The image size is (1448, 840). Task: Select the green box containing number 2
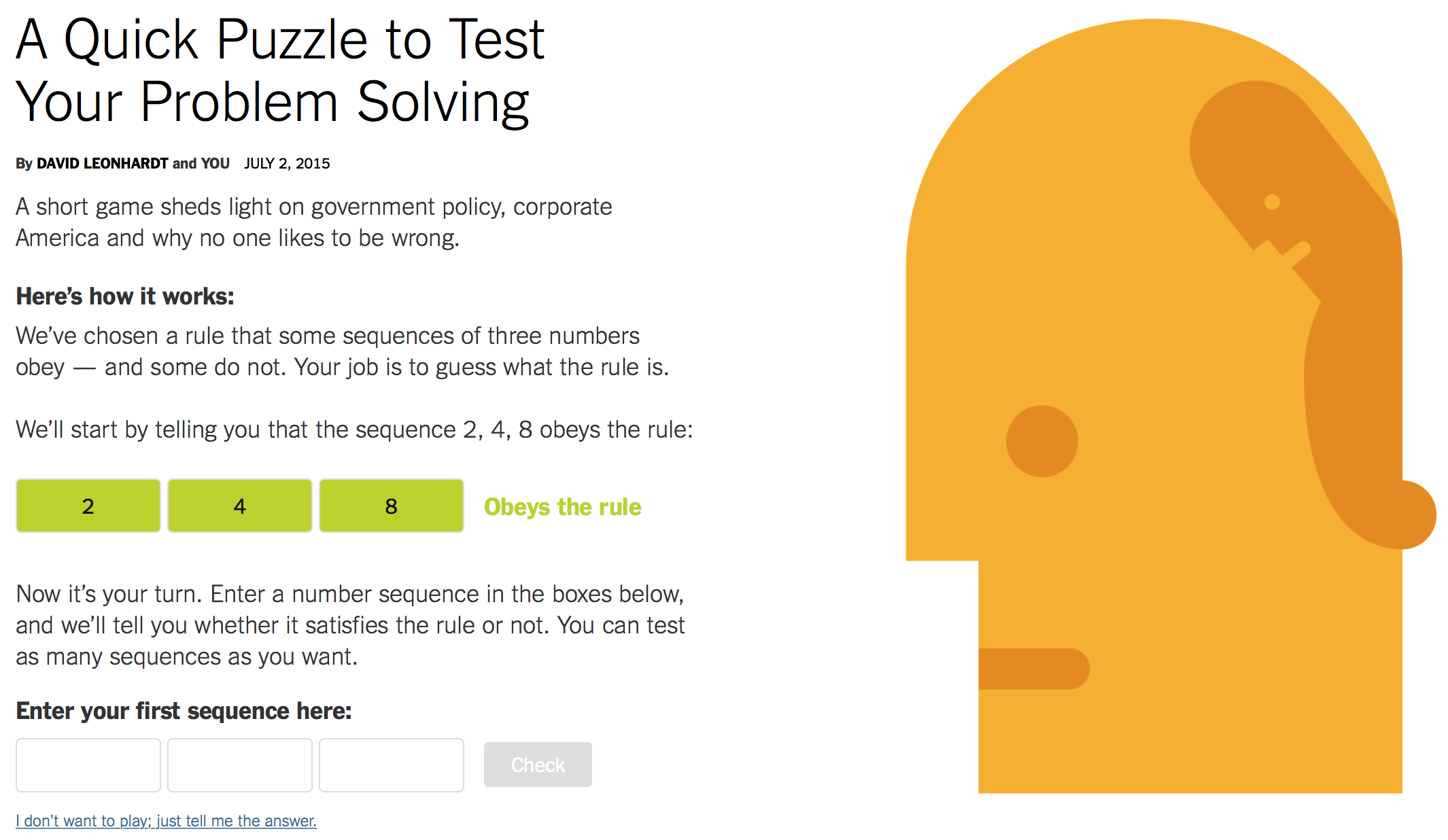tap(88, 505)
